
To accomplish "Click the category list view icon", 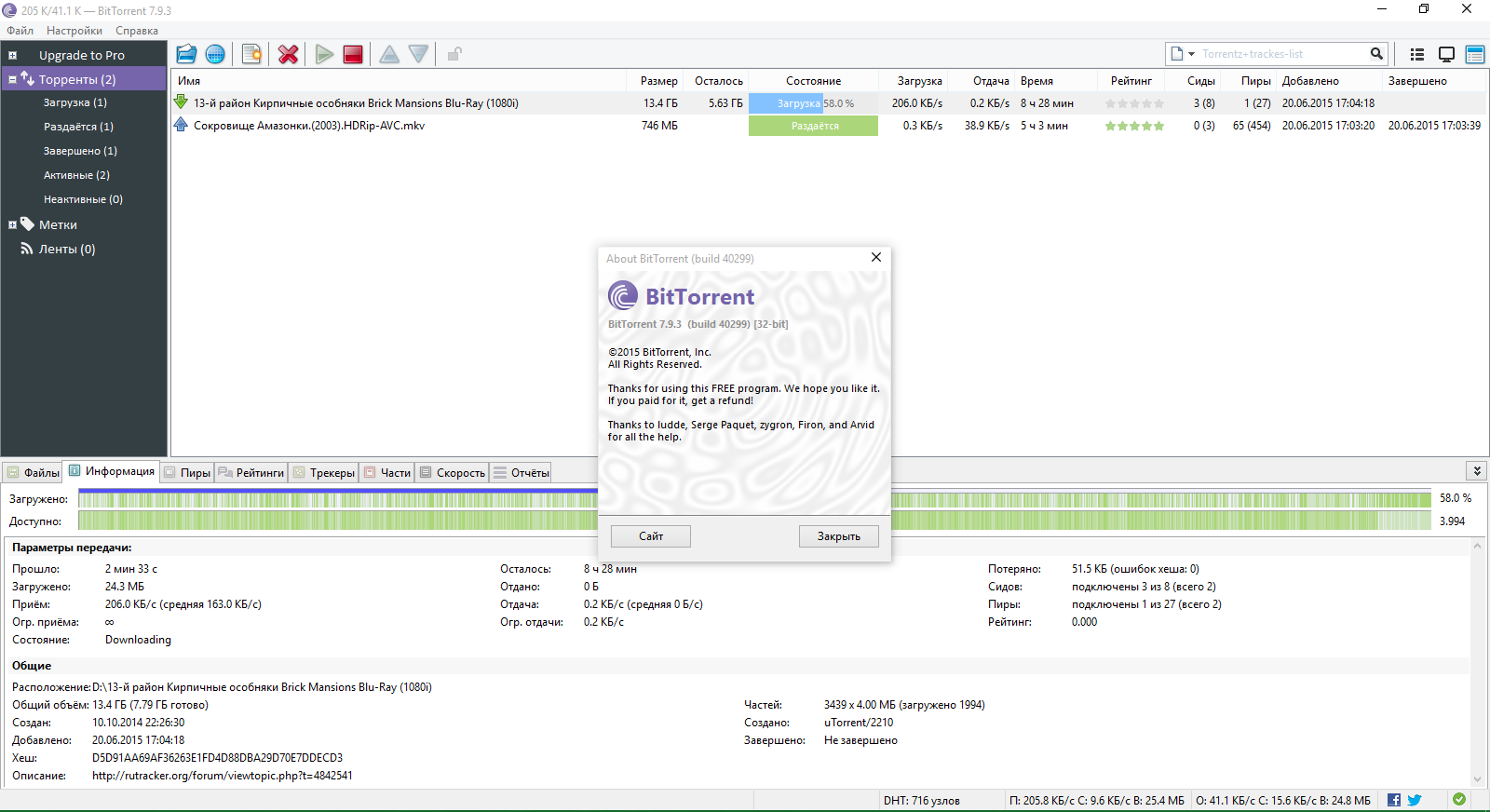I will pos(1417,54).
